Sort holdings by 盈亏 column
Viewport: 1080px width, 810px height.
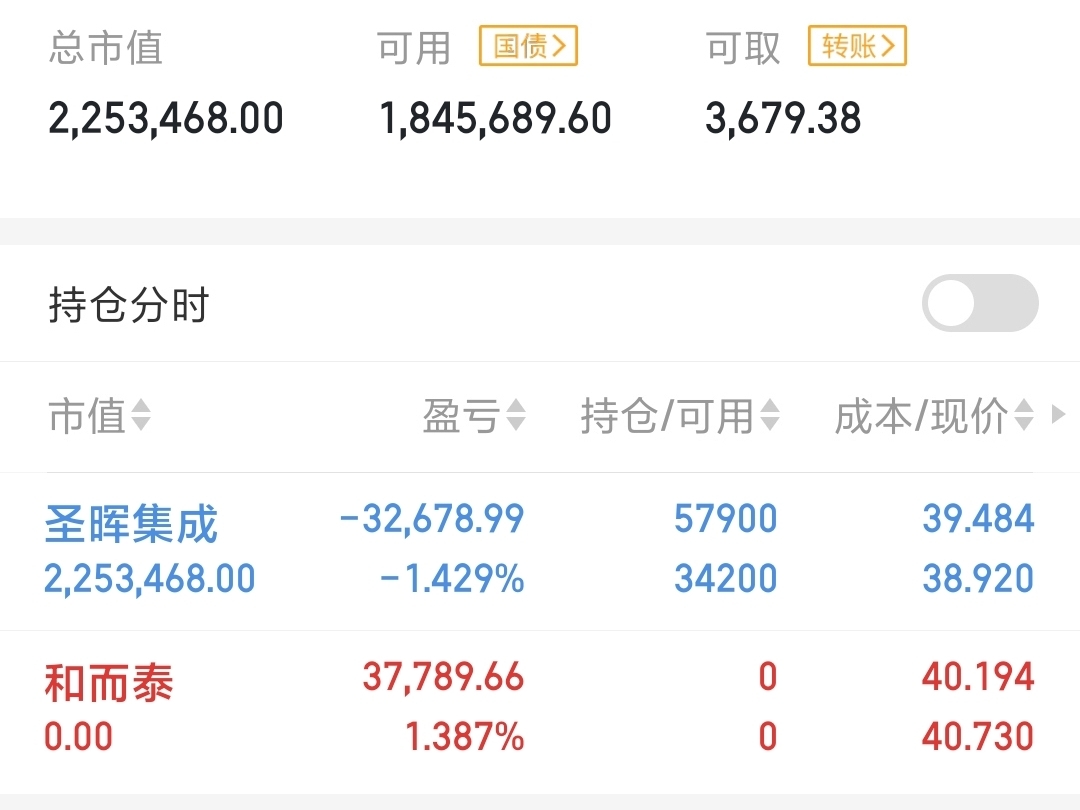point(475,415)
